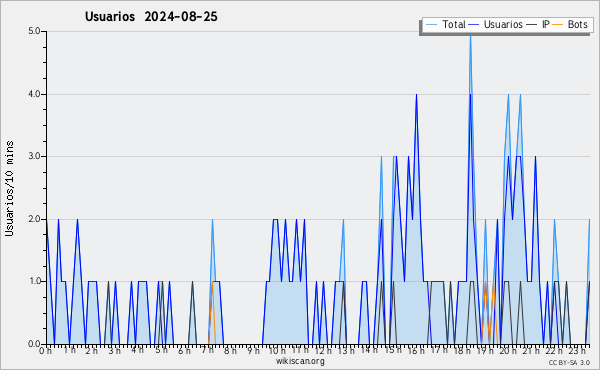Click the '12 h' x-axis label
The image size is (600, 370).
point(323,351)
